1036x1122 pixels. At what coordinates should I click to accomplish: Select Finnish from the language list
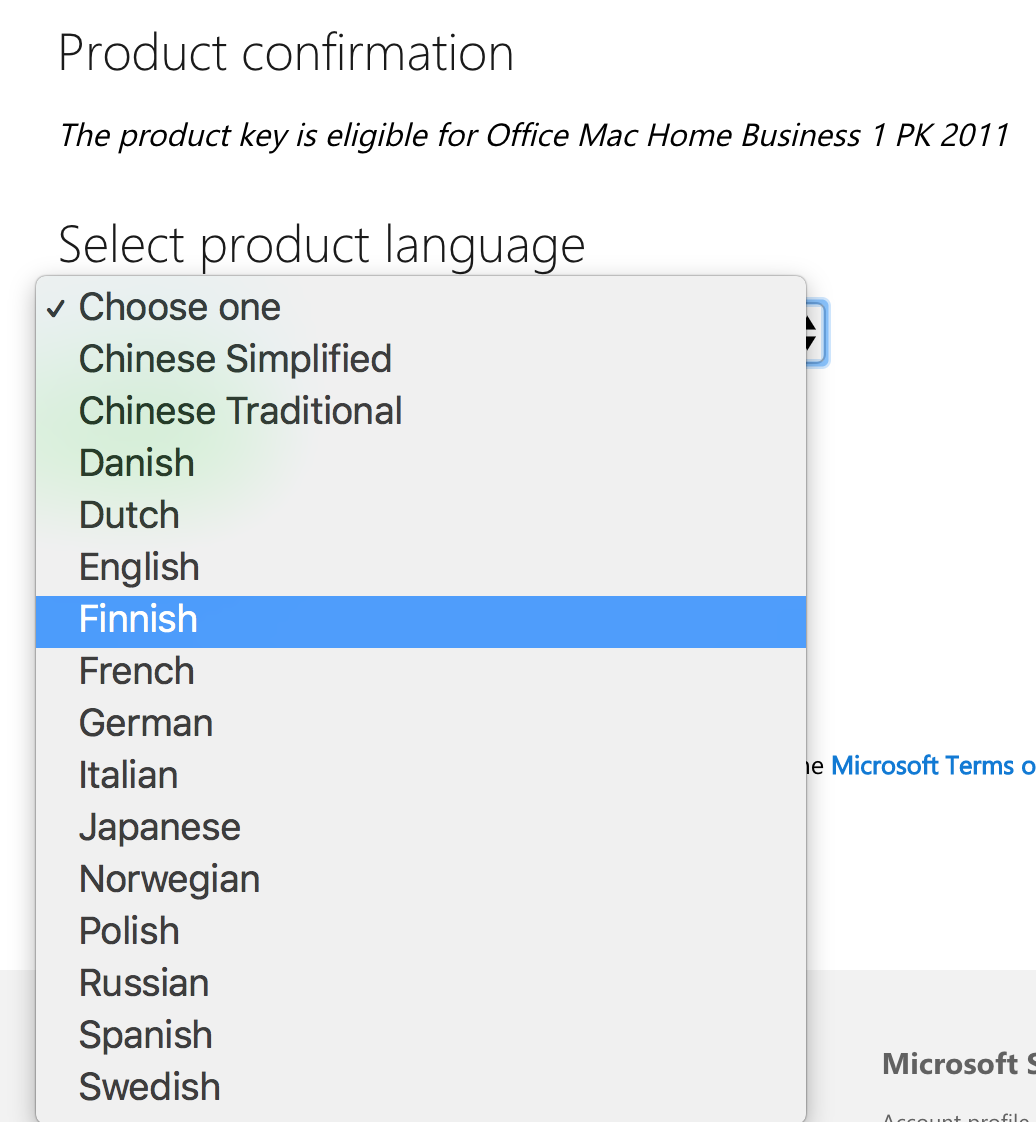pyautogui.click(x=421, y=621)
